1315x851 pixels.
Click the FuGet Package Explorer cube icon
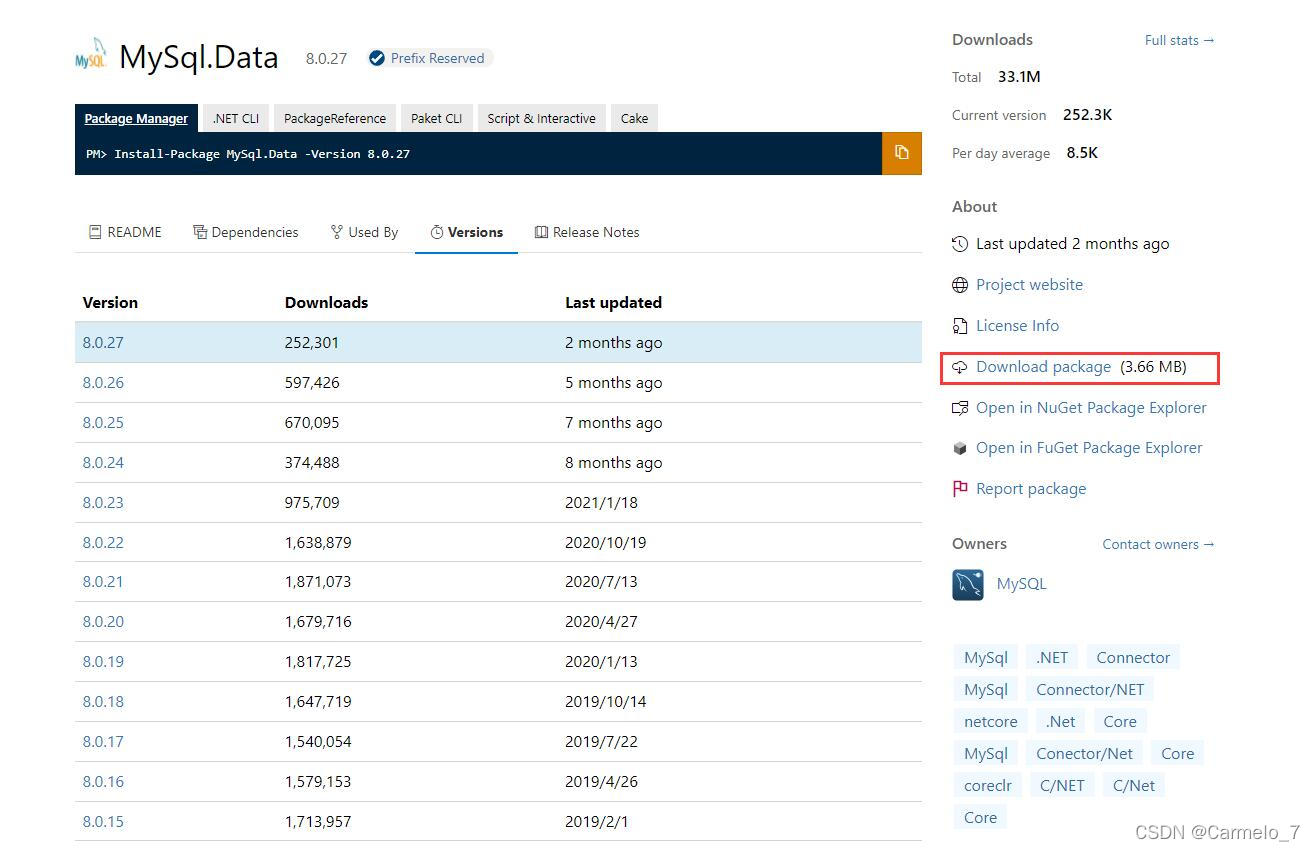[x=960, y=448]
